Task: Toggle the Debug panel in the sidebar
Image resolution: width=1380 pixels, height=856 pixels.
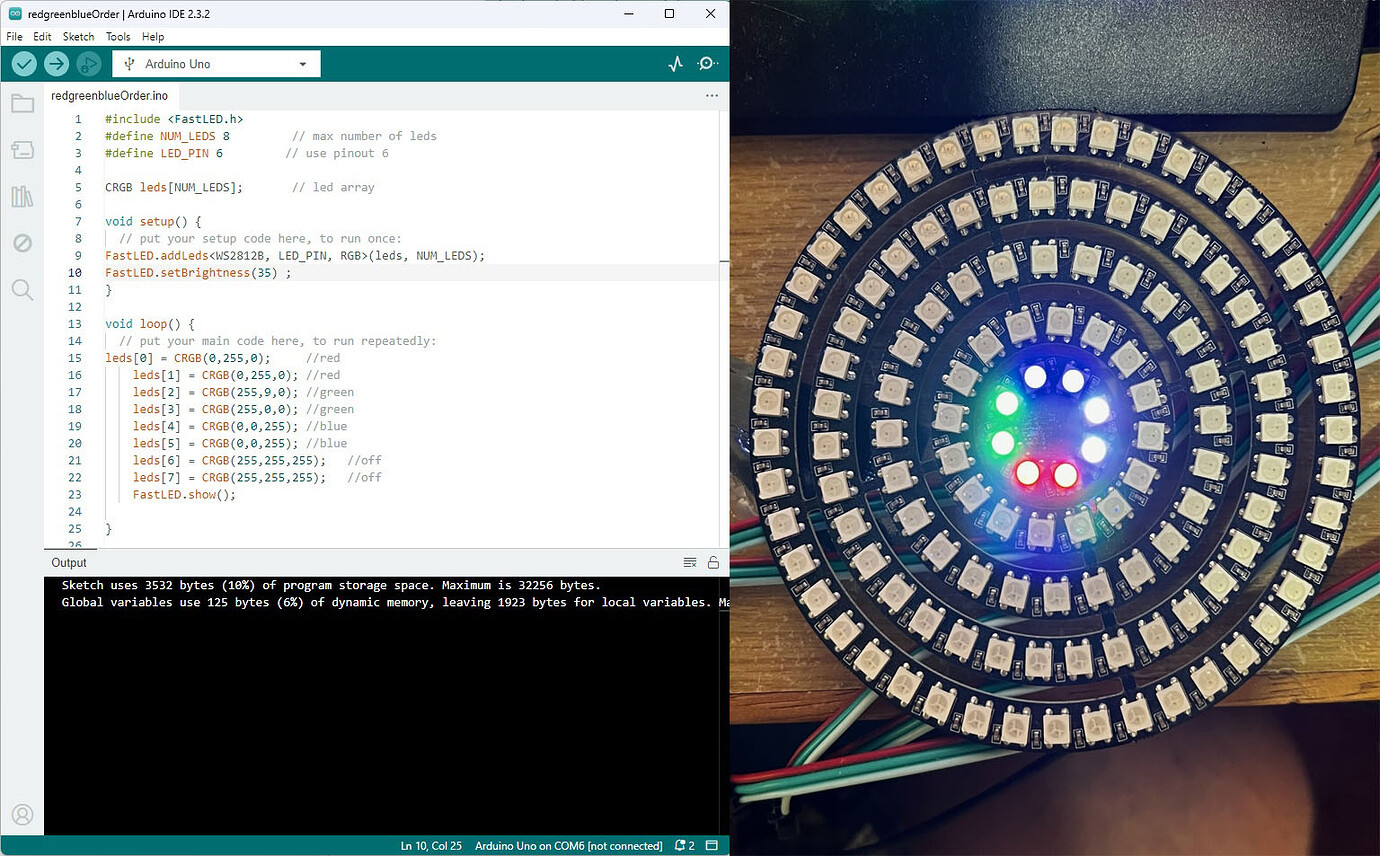Action: [x=22, y=243]
